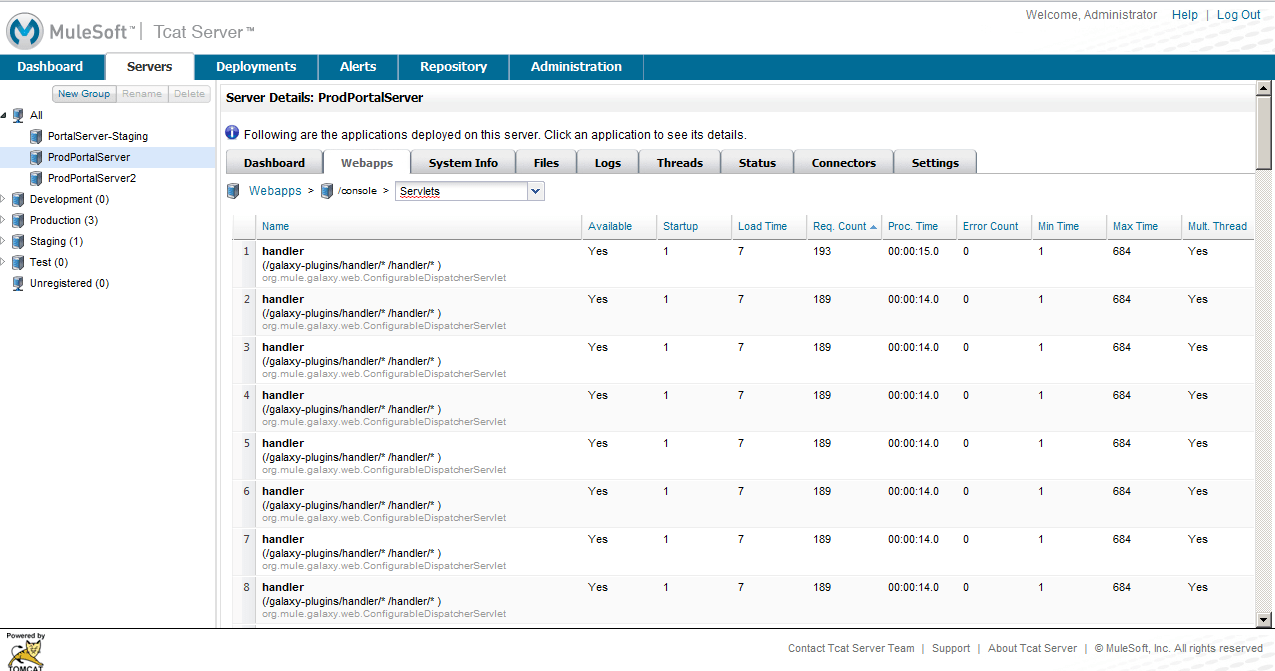Open the Repository navigation tab

pos(453,67)
